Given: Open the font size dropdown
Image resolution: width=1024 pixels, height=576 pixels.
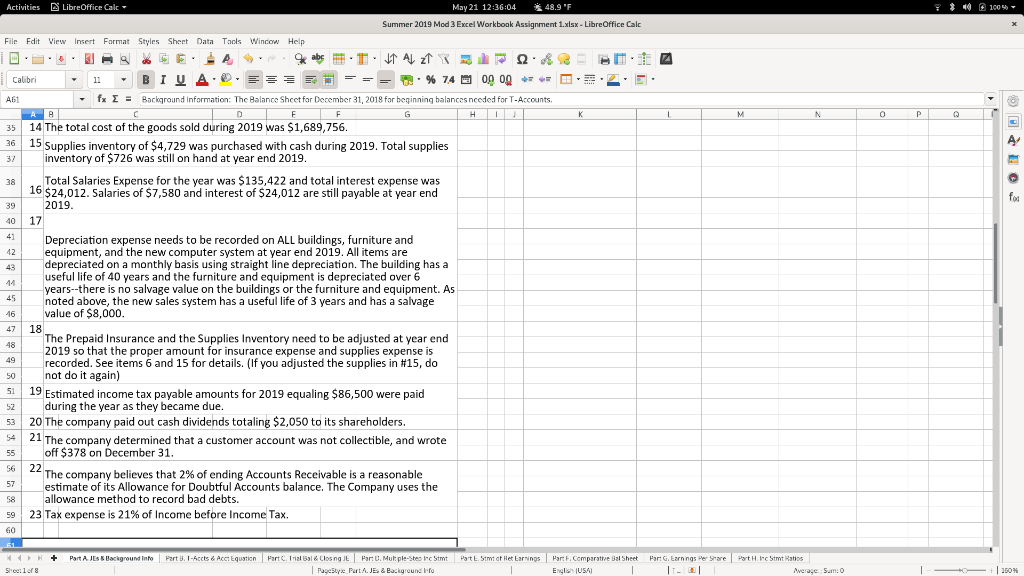Looking at the screenshot, I should tap(124, 80).
